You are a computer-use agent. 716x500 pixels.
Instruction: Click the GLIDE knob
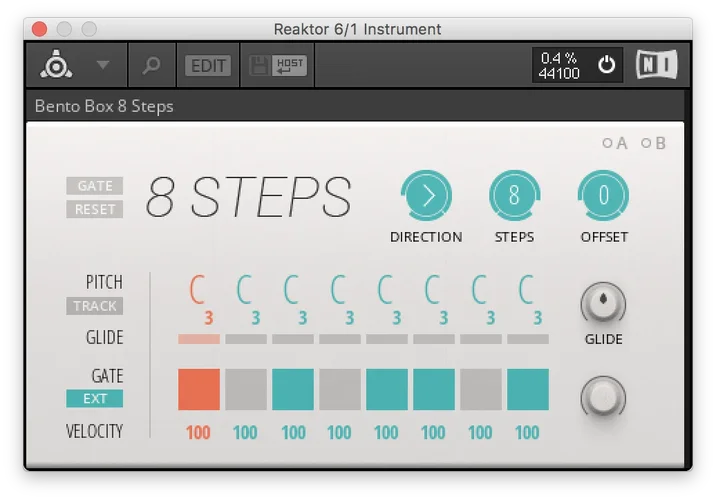point(603,304)
